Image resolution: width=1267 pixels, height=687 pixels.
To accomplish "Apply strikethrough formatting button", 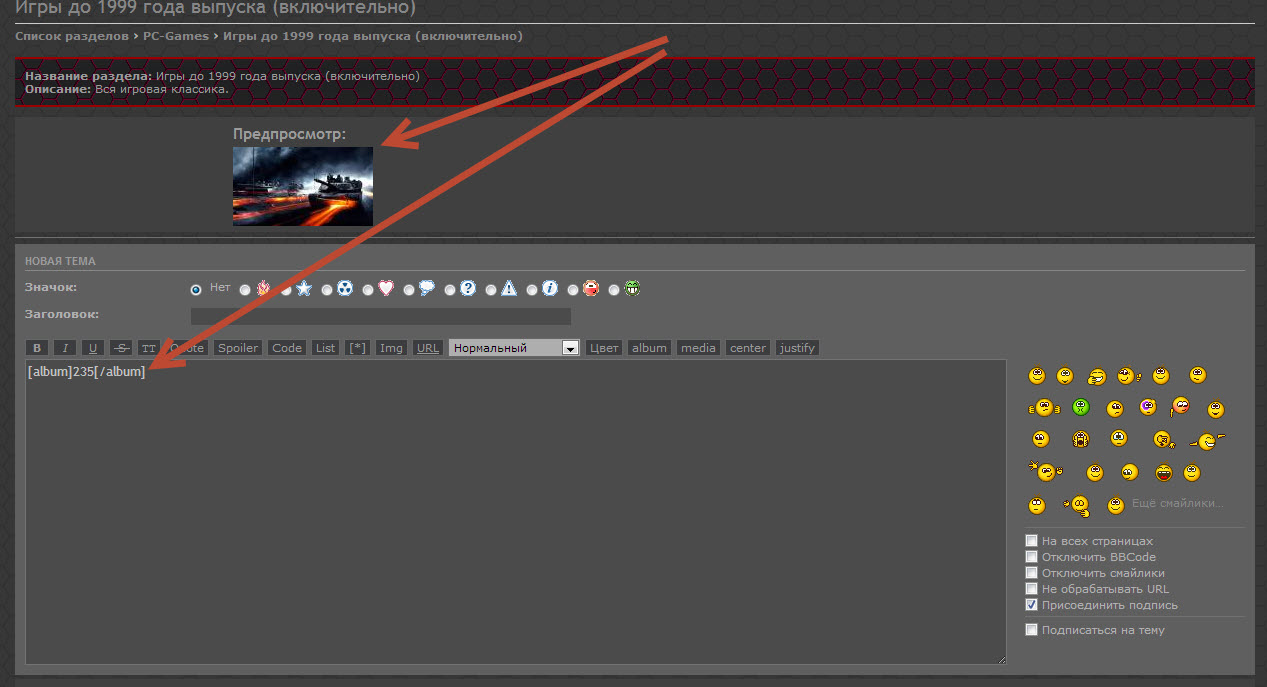I will coord(120,348).
